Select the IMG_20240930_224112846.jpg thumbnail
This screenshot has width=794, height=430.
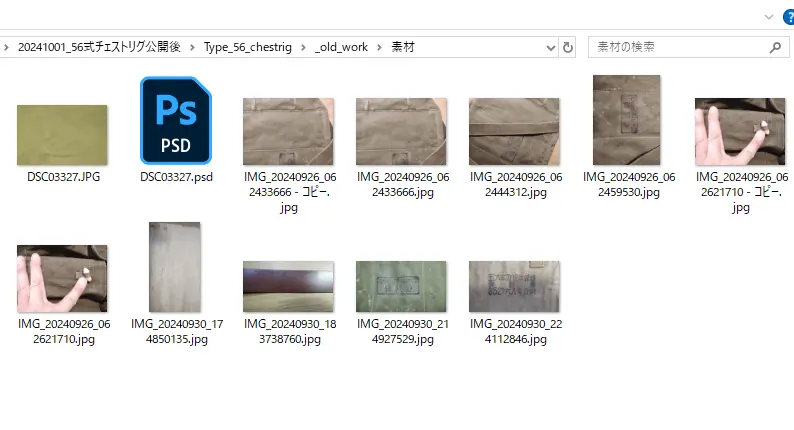(x=514, y=286)
